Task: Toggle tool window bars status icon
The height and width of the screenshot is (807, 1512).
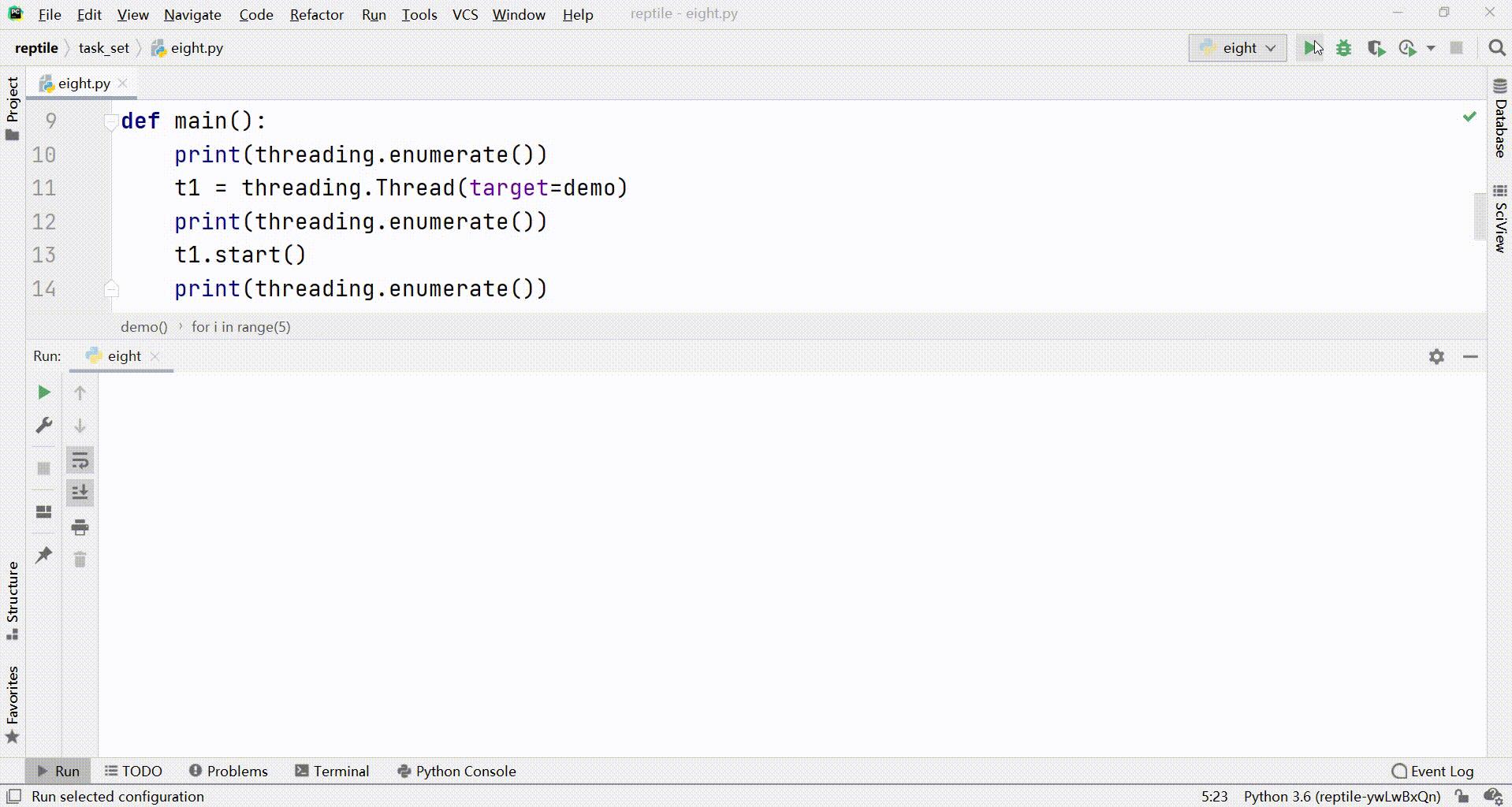Action: point(13,796)
